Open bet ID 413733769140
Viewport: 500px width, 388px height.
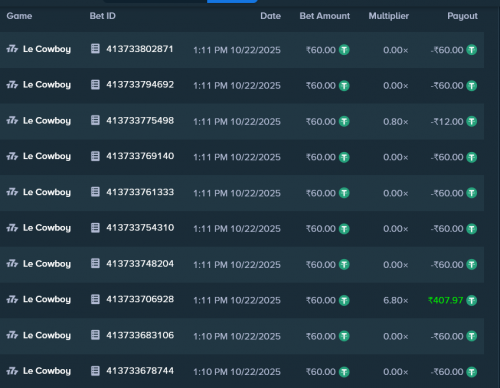(140, 156)
